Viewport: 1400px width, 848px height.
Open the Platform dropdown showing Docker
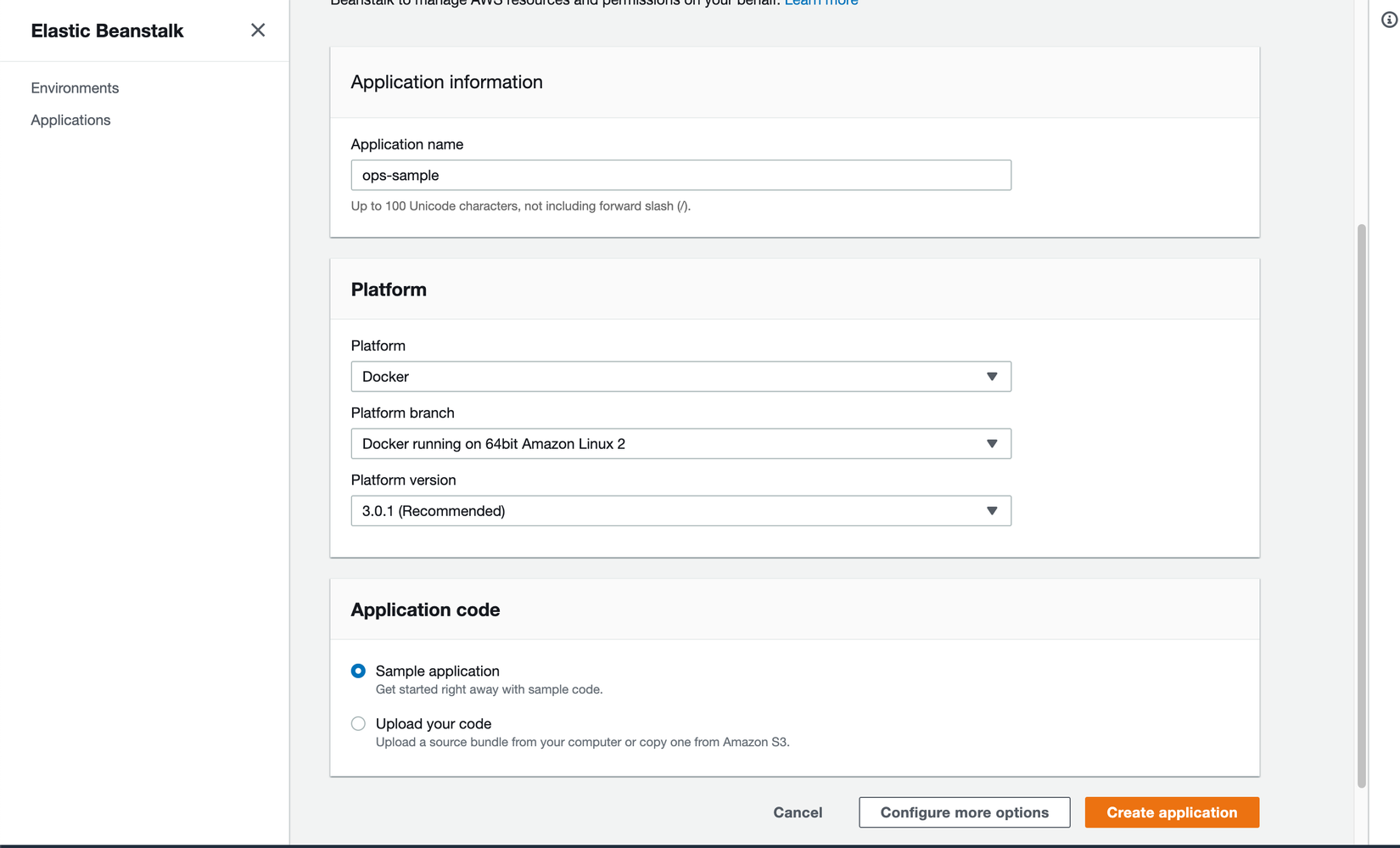(680, 377)
